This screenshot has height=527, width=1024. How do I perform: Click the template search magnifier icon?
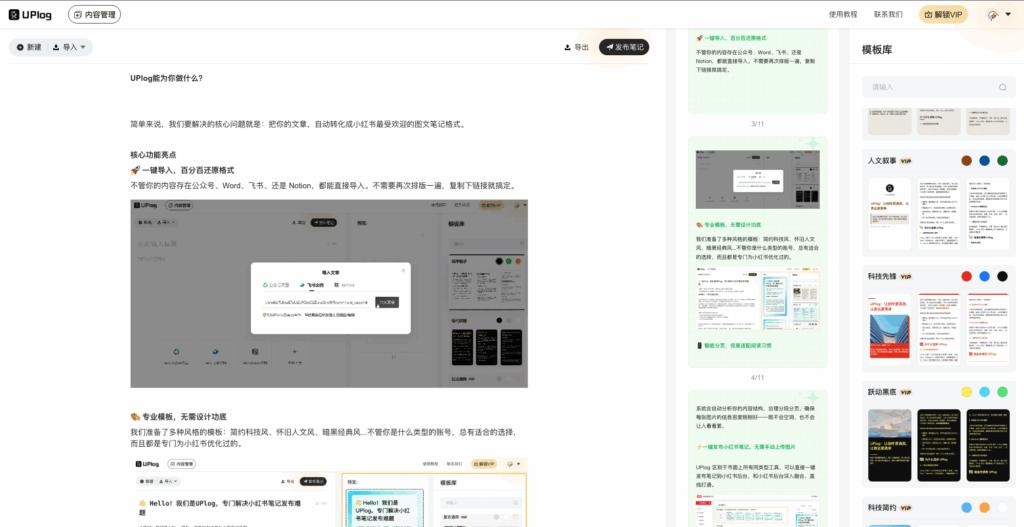pyautogui.click(x=1002, y=87)
